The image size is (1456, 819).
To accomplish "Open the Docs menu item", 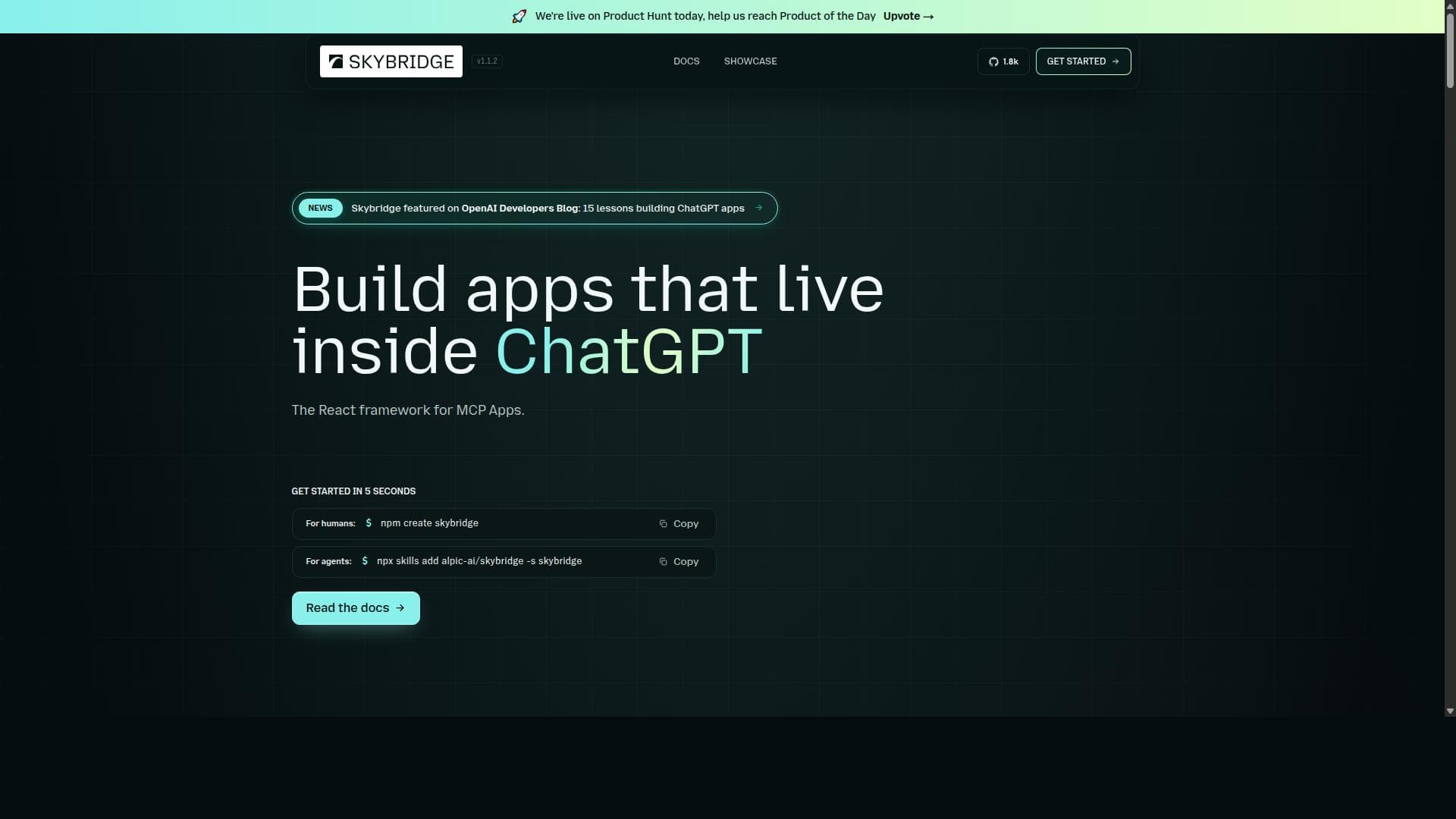I will coord(686,61).
